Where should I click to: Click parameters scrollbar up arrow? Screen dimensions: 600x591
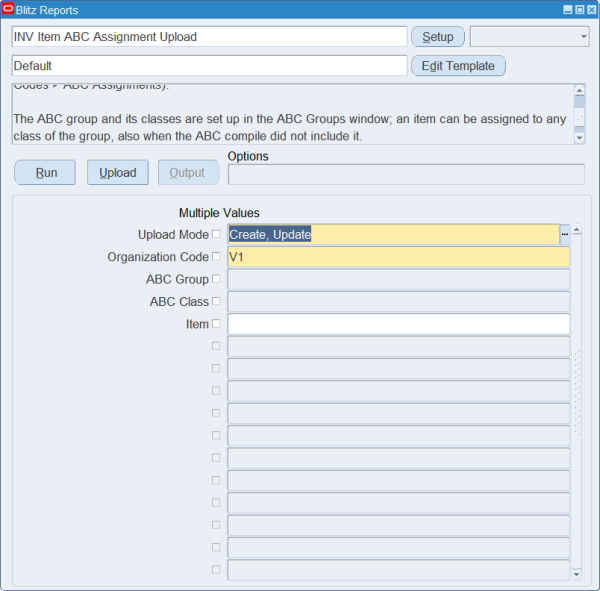coord(577,229)
